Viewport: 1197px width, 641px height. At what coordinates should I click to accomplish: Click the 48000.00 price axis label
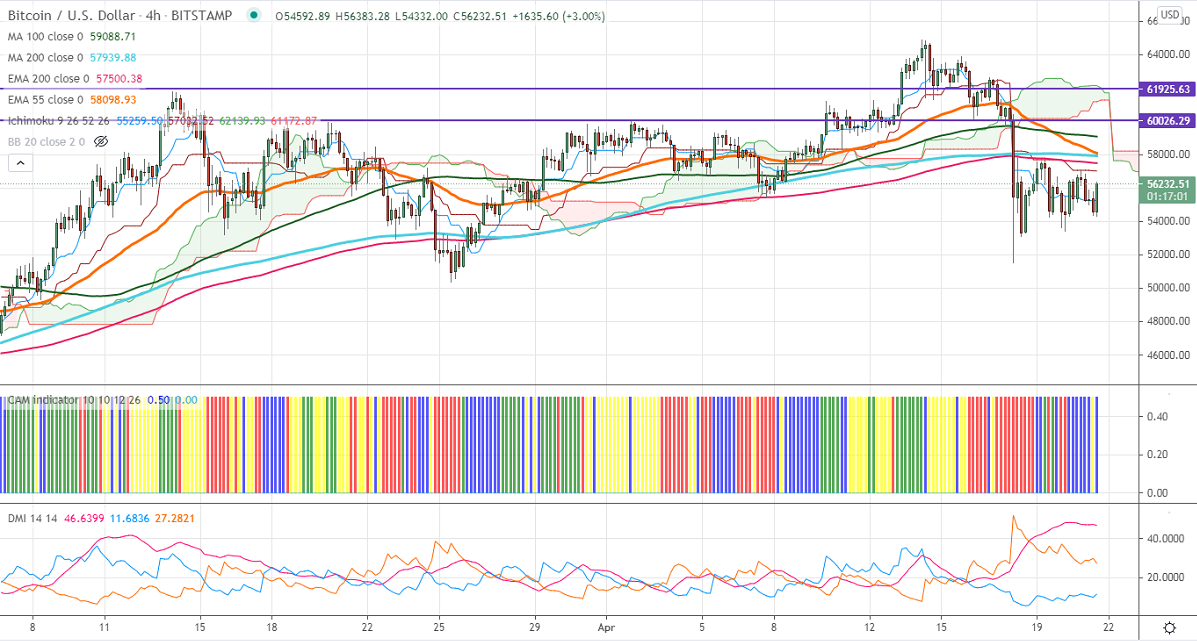click(x=1168, y=321)
